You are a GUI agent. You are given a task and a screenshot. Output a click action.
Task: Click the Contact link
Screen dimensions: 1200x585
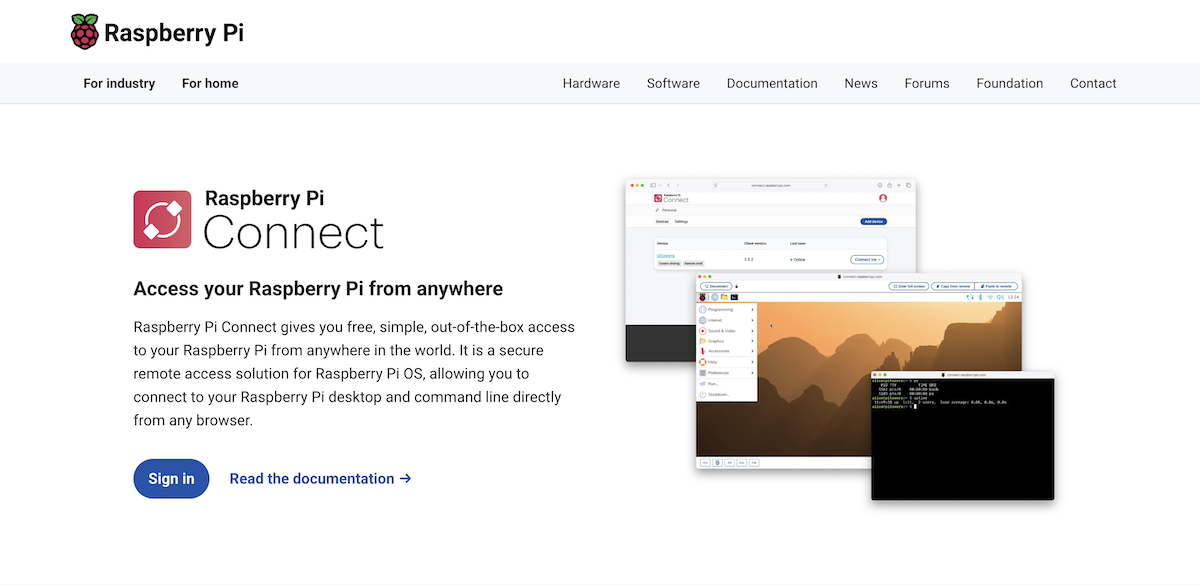click(1093, 83)
